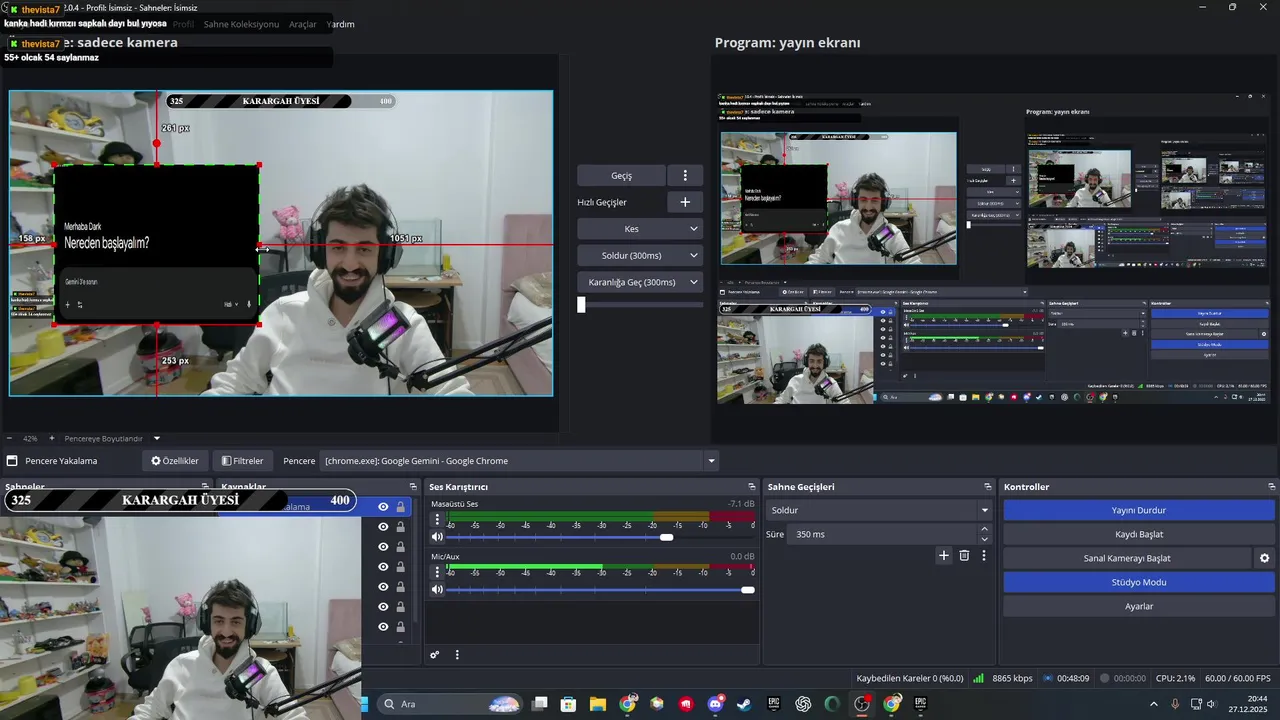Open Discord from the taskbar
Screen dimensions: 1280x720
(x=715, y=704)
